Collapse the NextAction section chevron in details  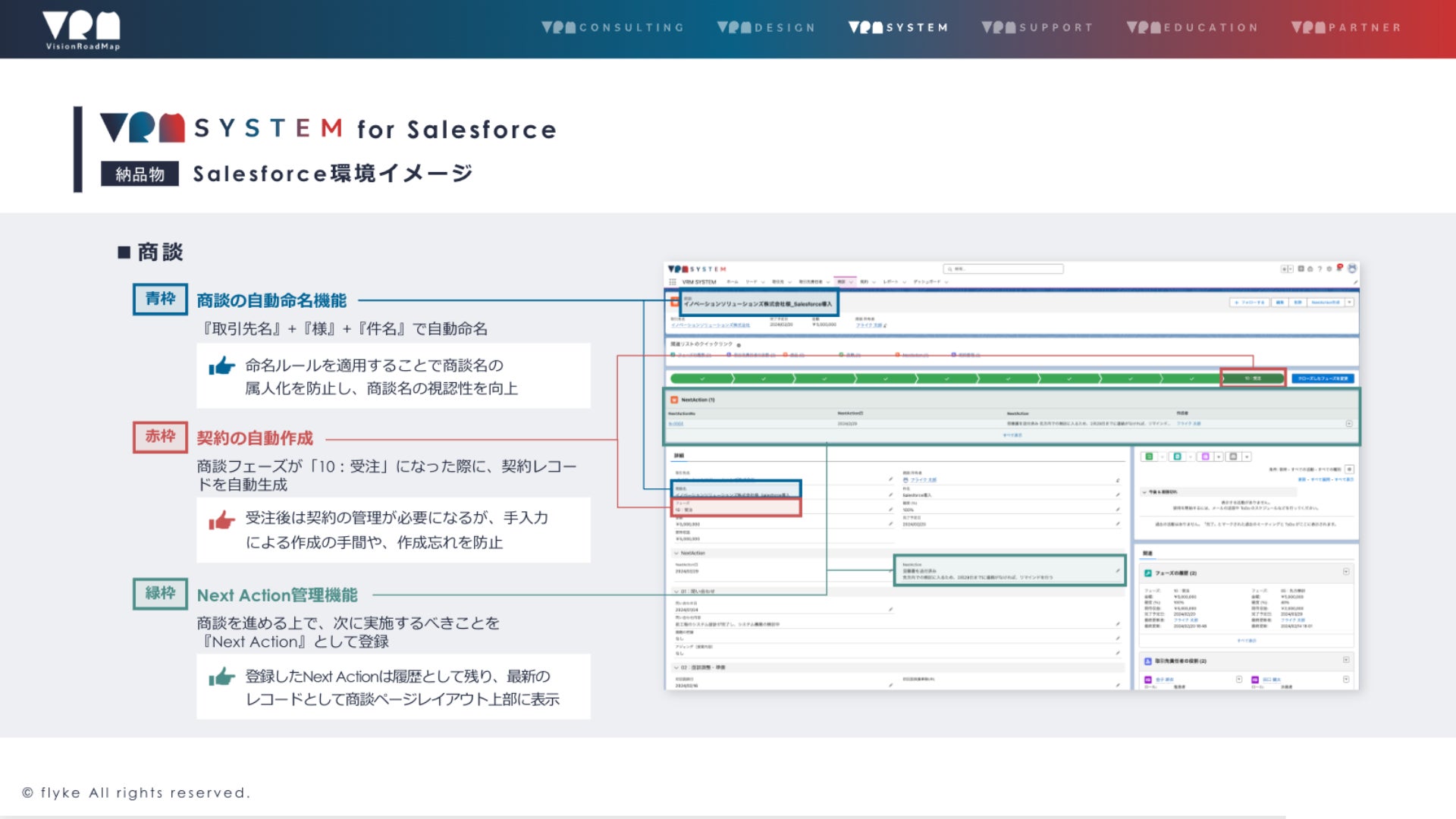coord(676,553)
